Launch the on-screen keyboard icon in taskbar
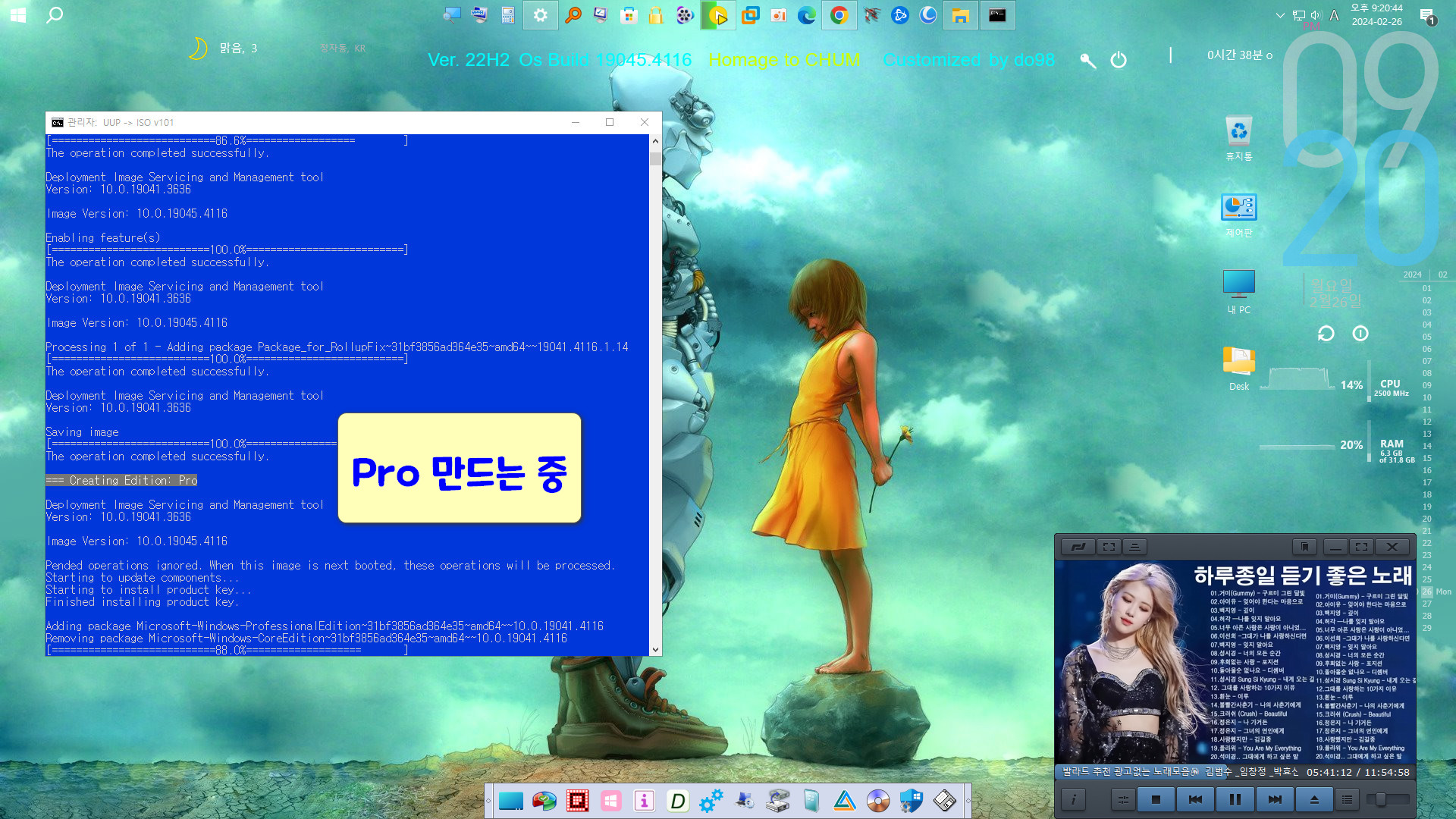This screenshot has width=1456, height=819. [479, 15]
